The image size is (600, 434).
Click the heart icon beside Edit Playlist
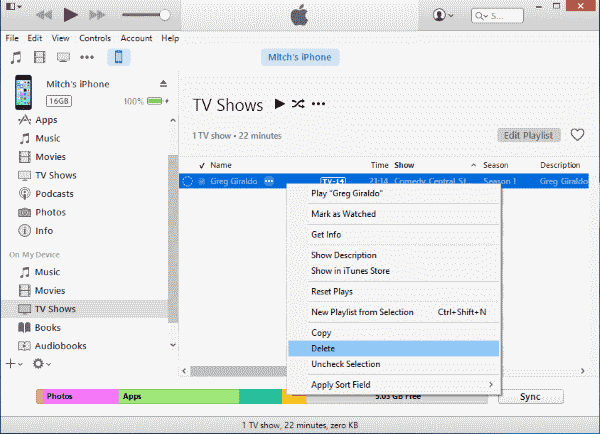tap(577, 135)
